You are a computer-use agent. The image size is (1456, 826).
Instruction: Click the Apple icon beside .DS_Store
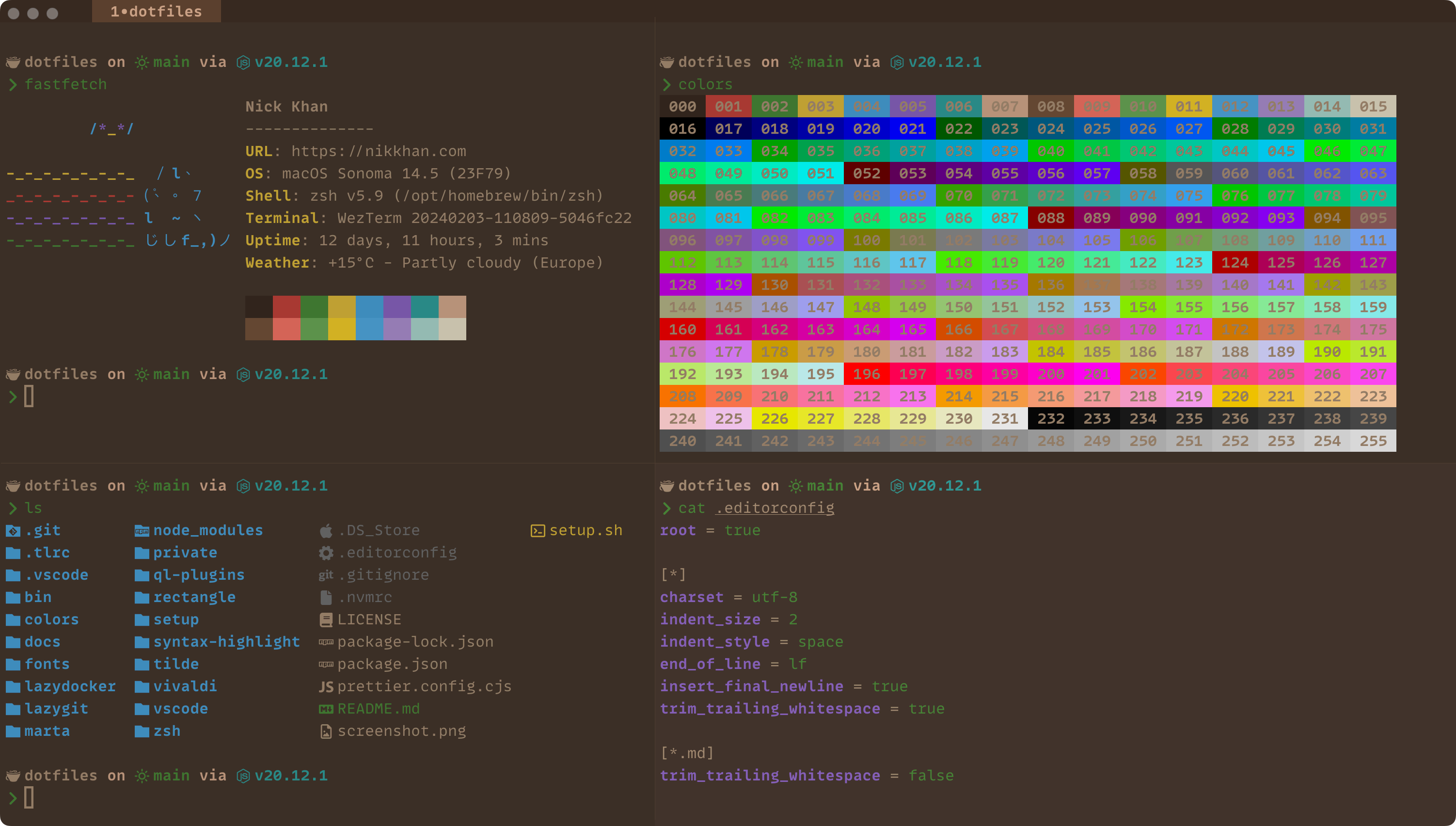326,531
